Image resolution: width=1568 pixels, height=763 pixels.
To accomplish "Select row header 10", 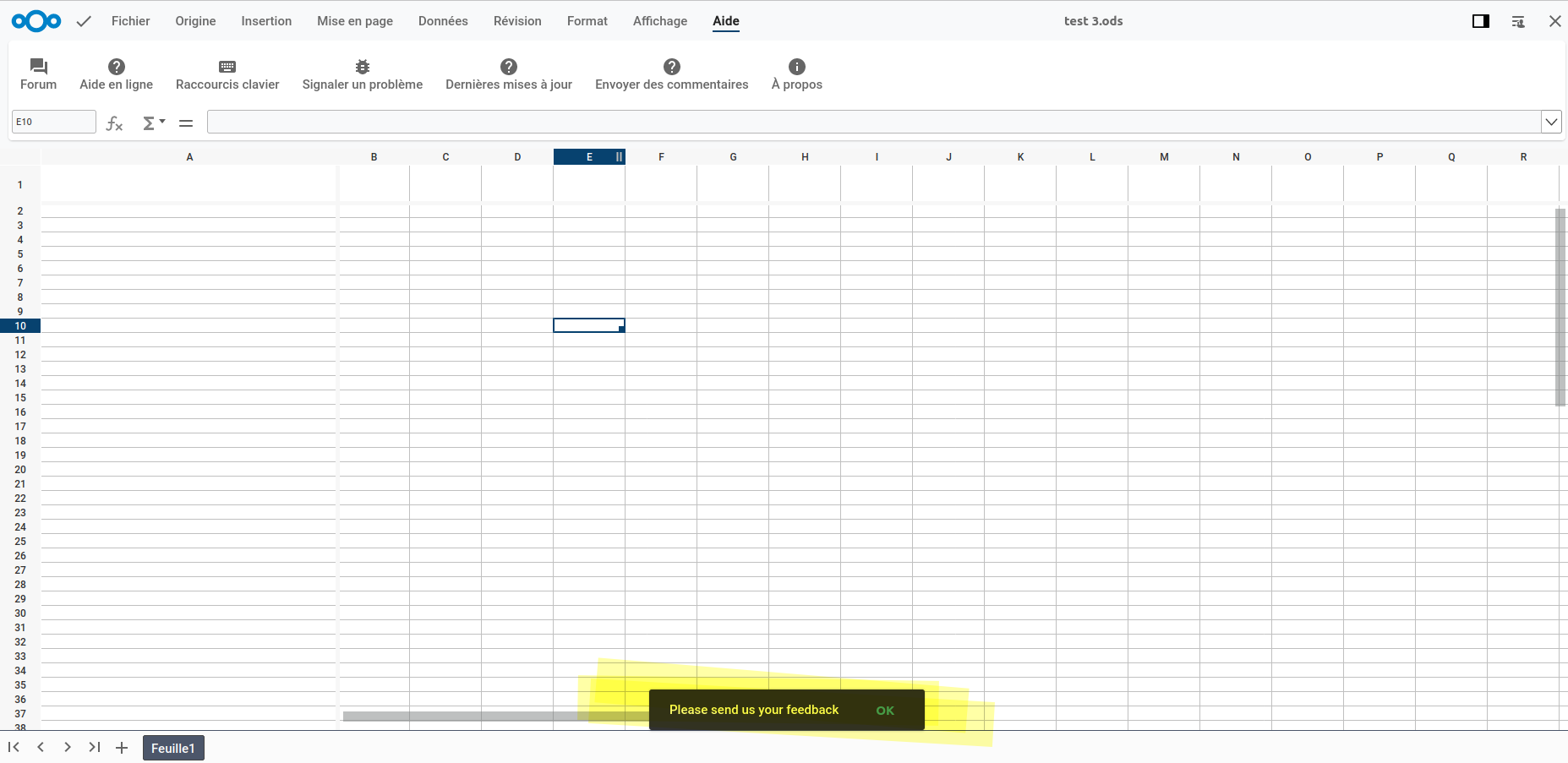I will coord(20,326).
